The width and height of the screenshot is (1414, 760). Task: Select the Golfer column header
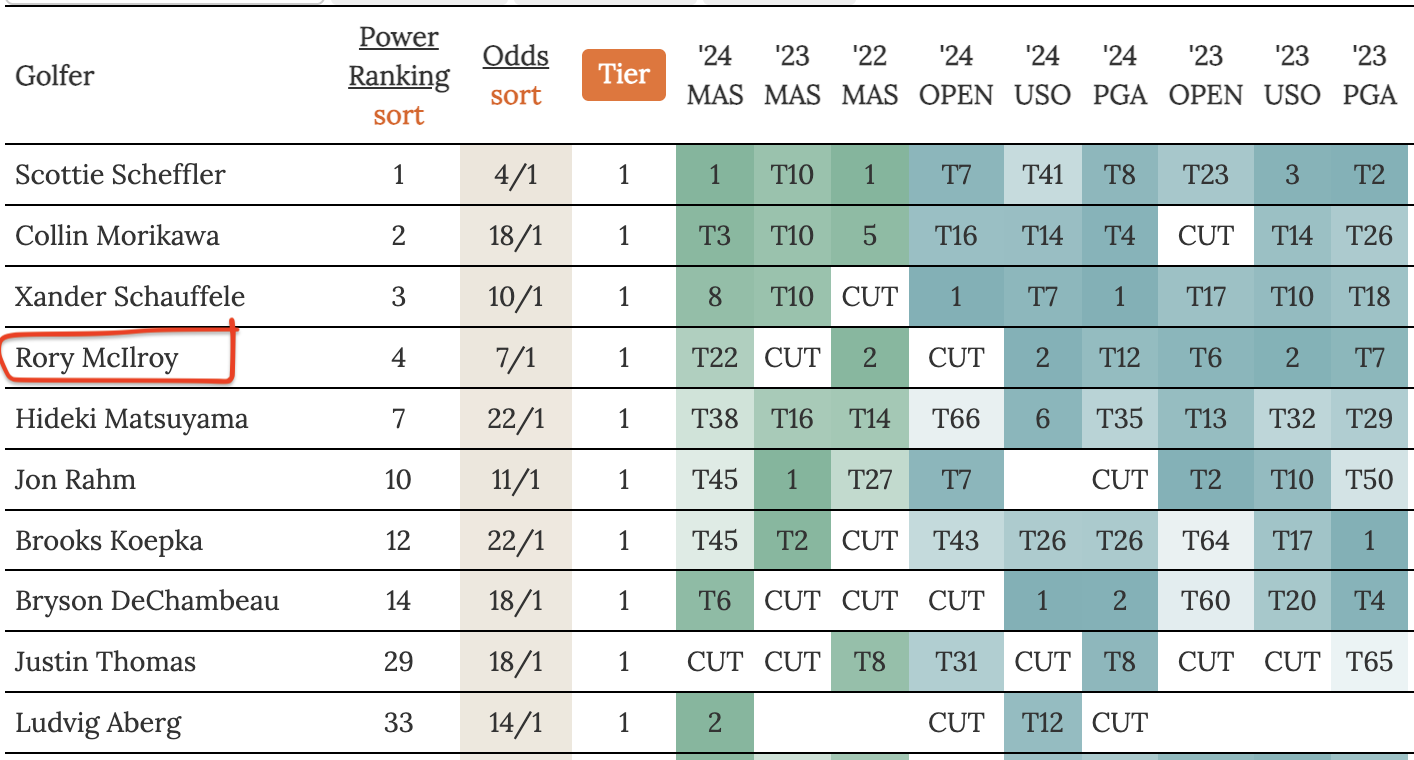pos(55,75)
